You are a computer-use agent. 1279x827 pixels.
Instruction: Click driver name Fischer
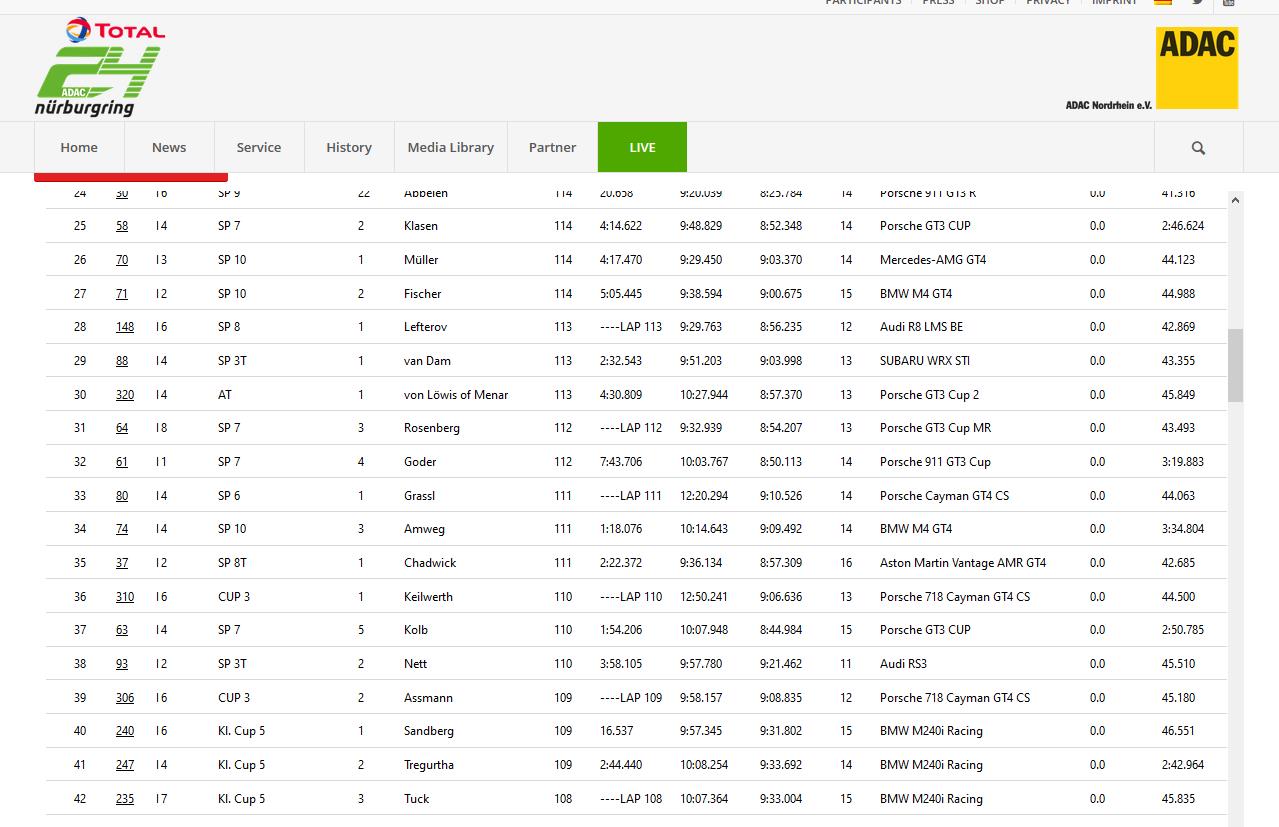coord(423,294)
